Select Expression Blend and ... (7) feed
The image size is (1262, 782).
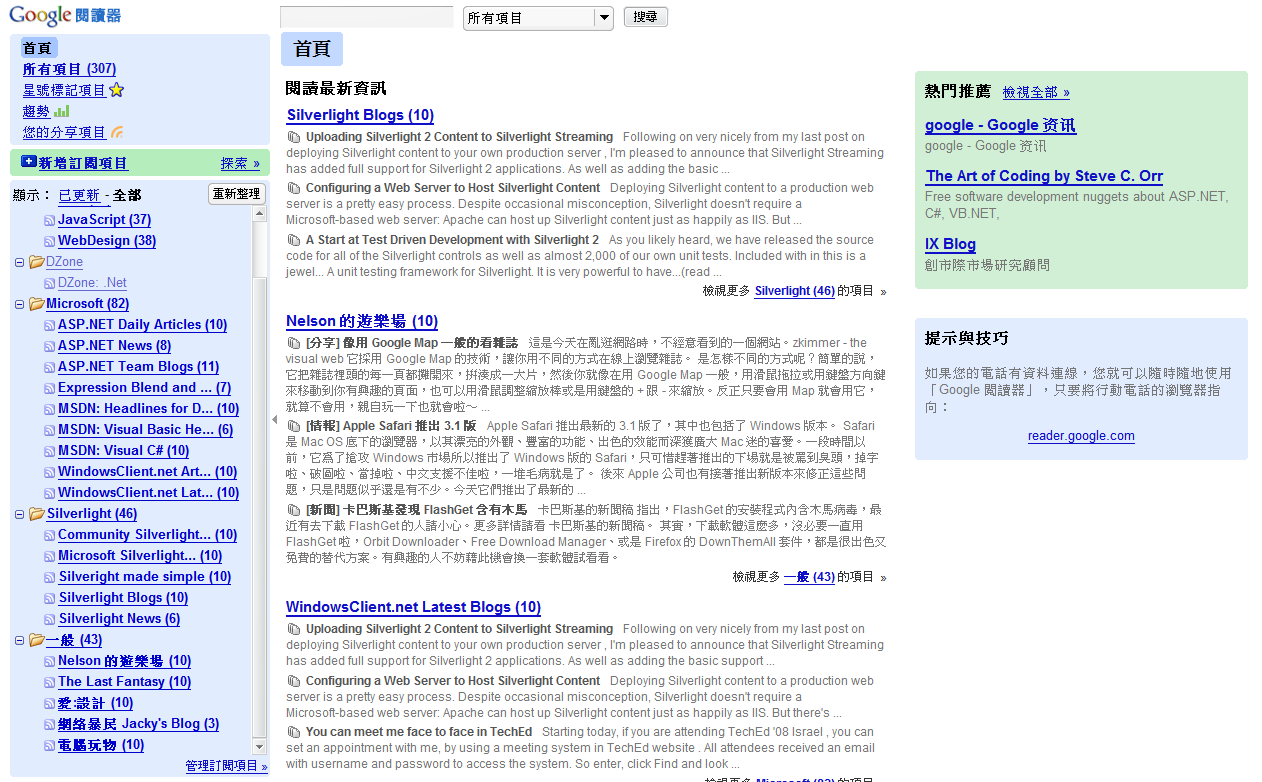point(144,388)
